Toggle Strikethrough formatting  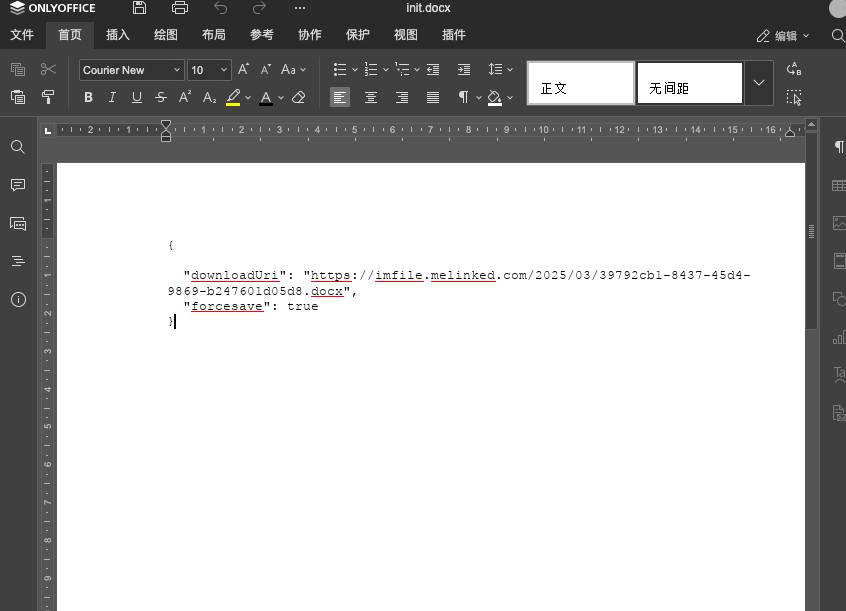[161, 97]
